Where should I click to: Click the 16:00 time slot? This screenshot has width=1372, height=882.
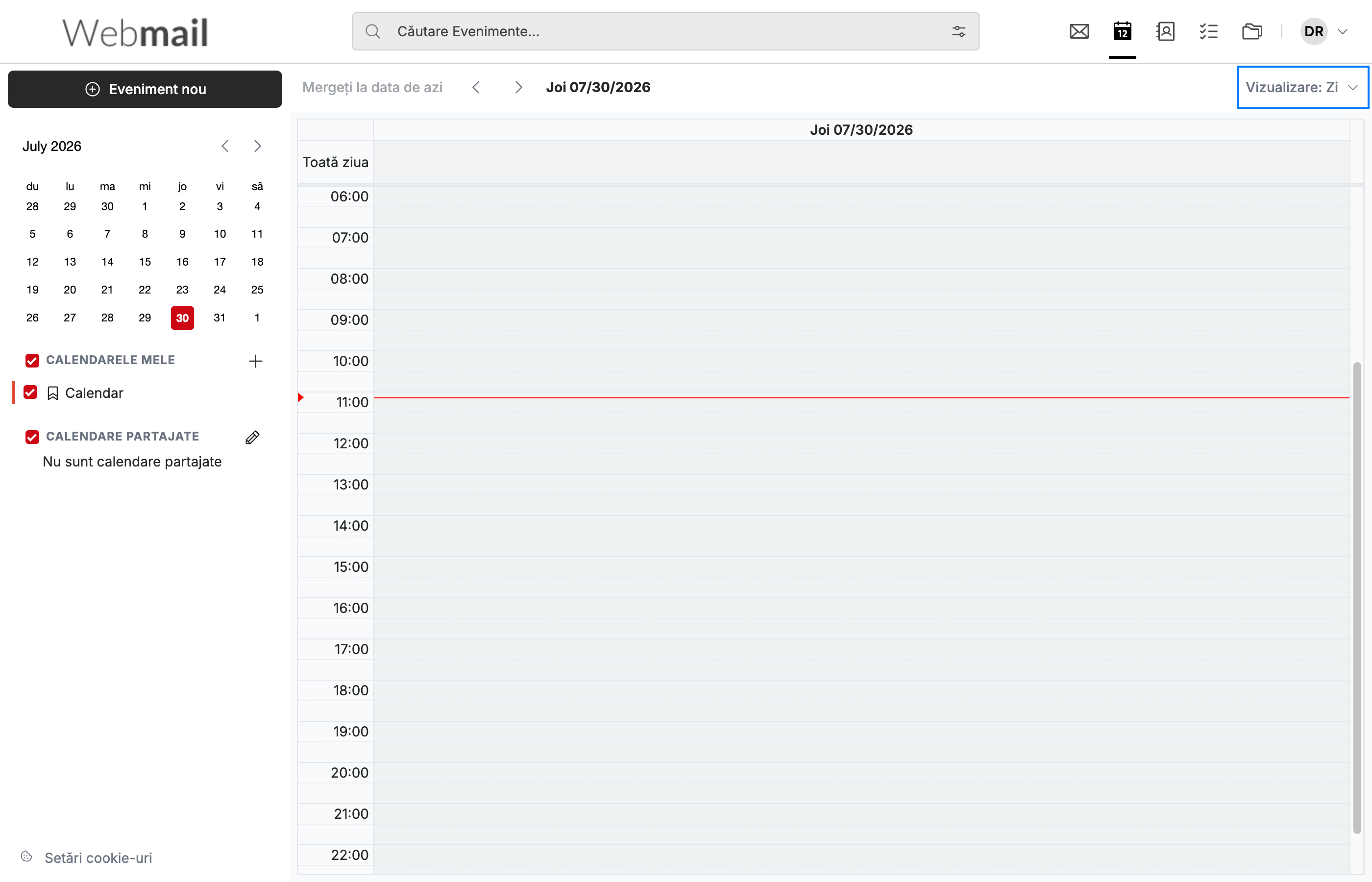(x=861, y=608)
